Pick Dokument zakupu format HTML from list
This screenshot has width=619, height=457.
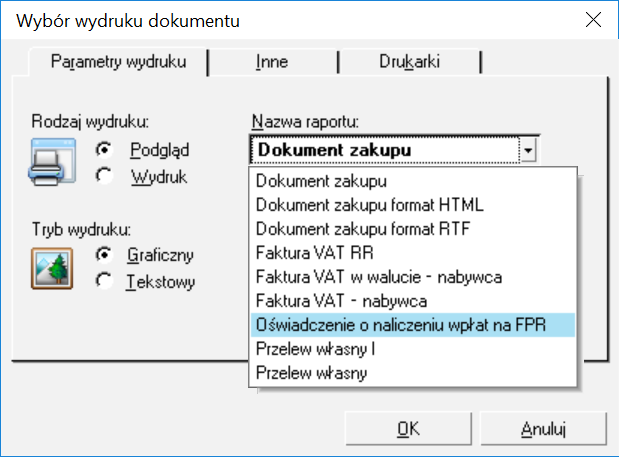coord(370,205)
